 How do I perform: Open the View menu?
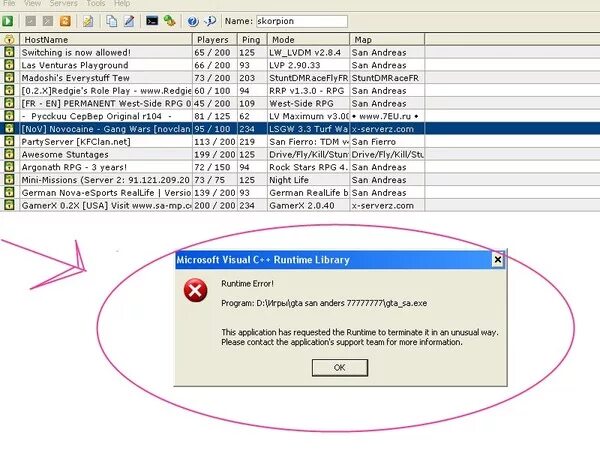[x=33, y=3]
